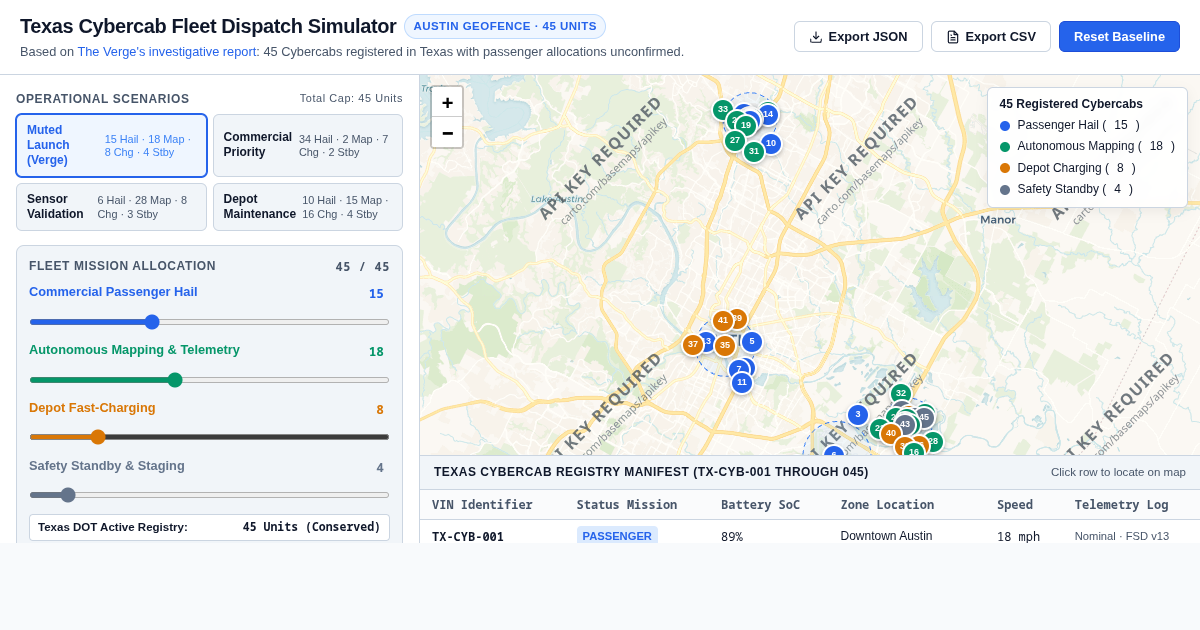Adjust the Depot Fast-Charging slider
1200x630 pixels.
coord(209,437)
